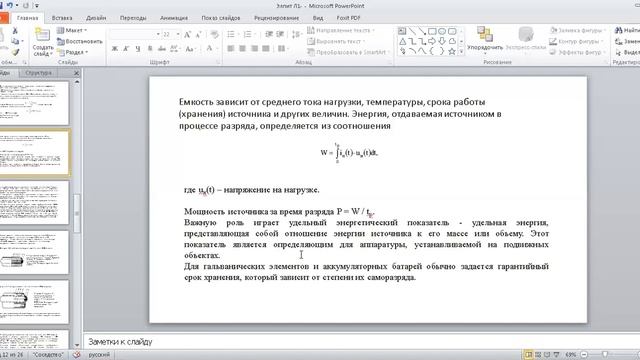Click Направление текста button
640x360 pixels.
click(x=340, y=31)
